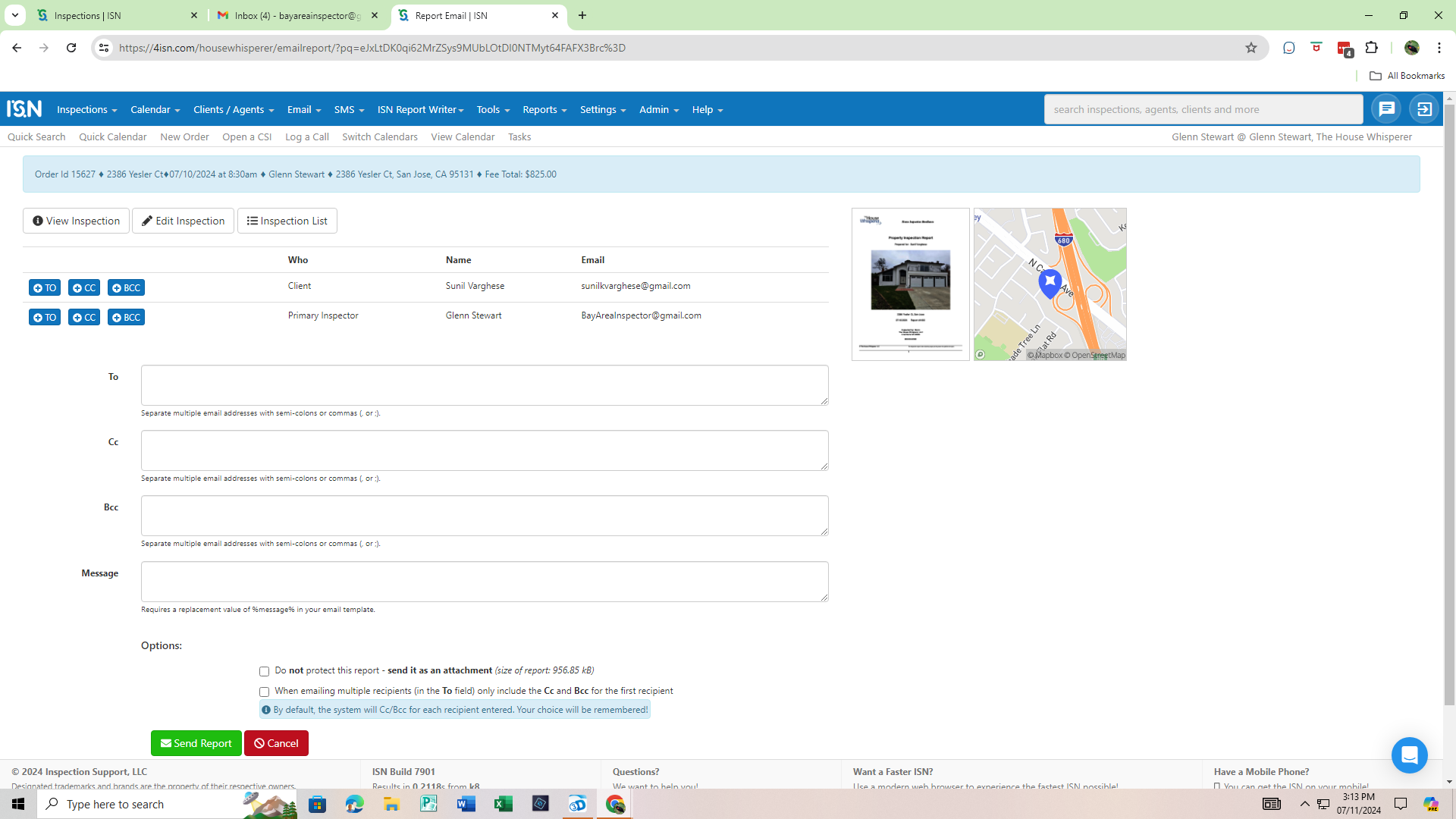The height and width of the screenshot is (819, 1456).
Task: Open File Explorer from taskbar
Action: 391,804
